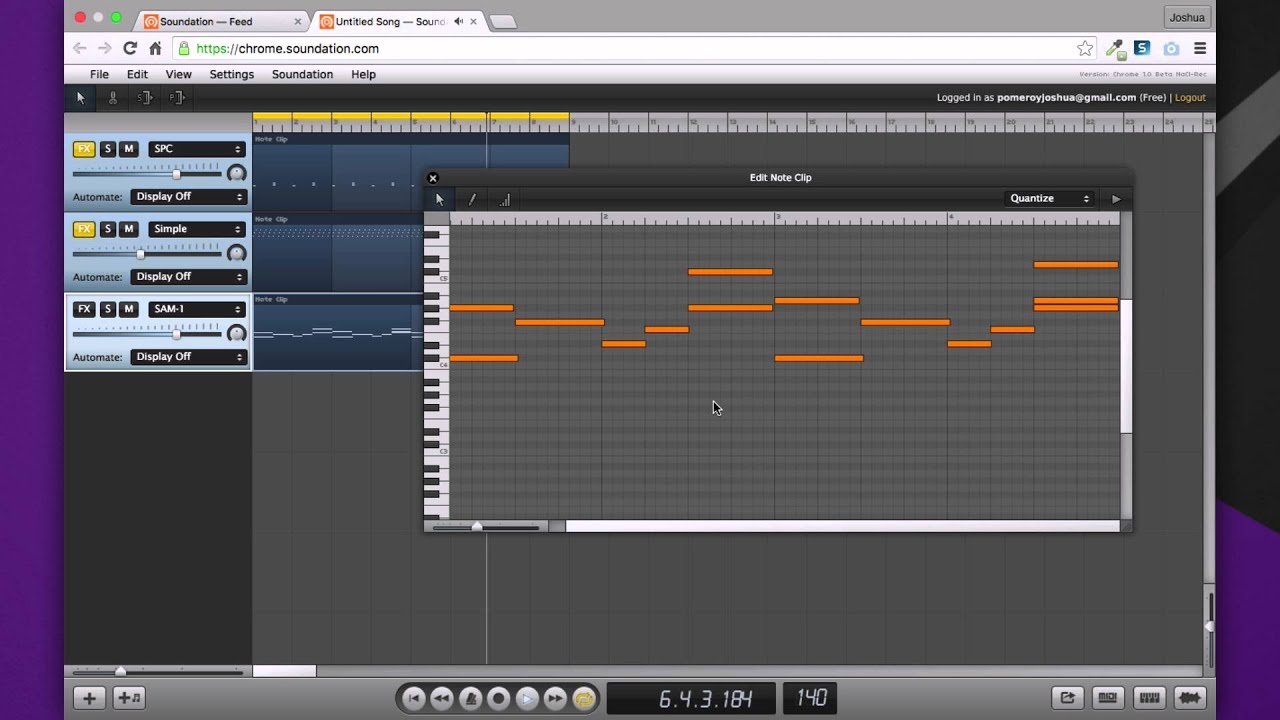Open the View menu
This screenshot has height=720, width=1280.
coord(178,74)
